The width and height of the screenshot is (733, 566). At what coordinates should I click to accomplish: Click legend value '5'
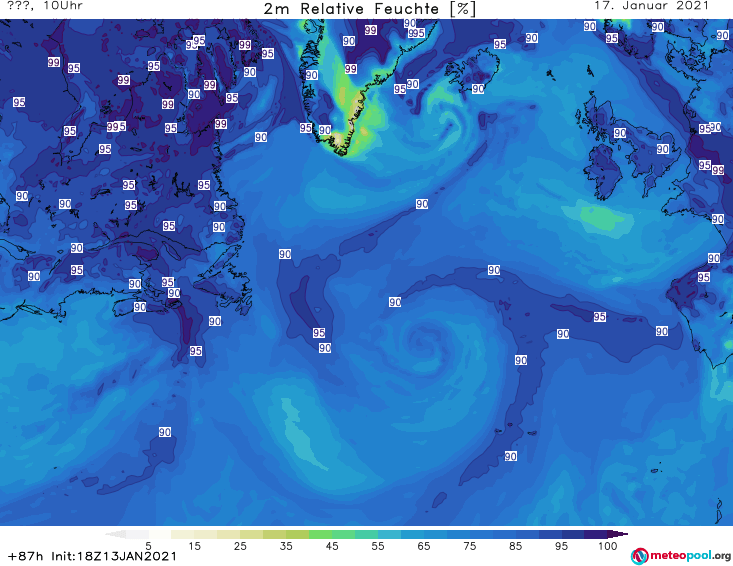click(148, 546)
